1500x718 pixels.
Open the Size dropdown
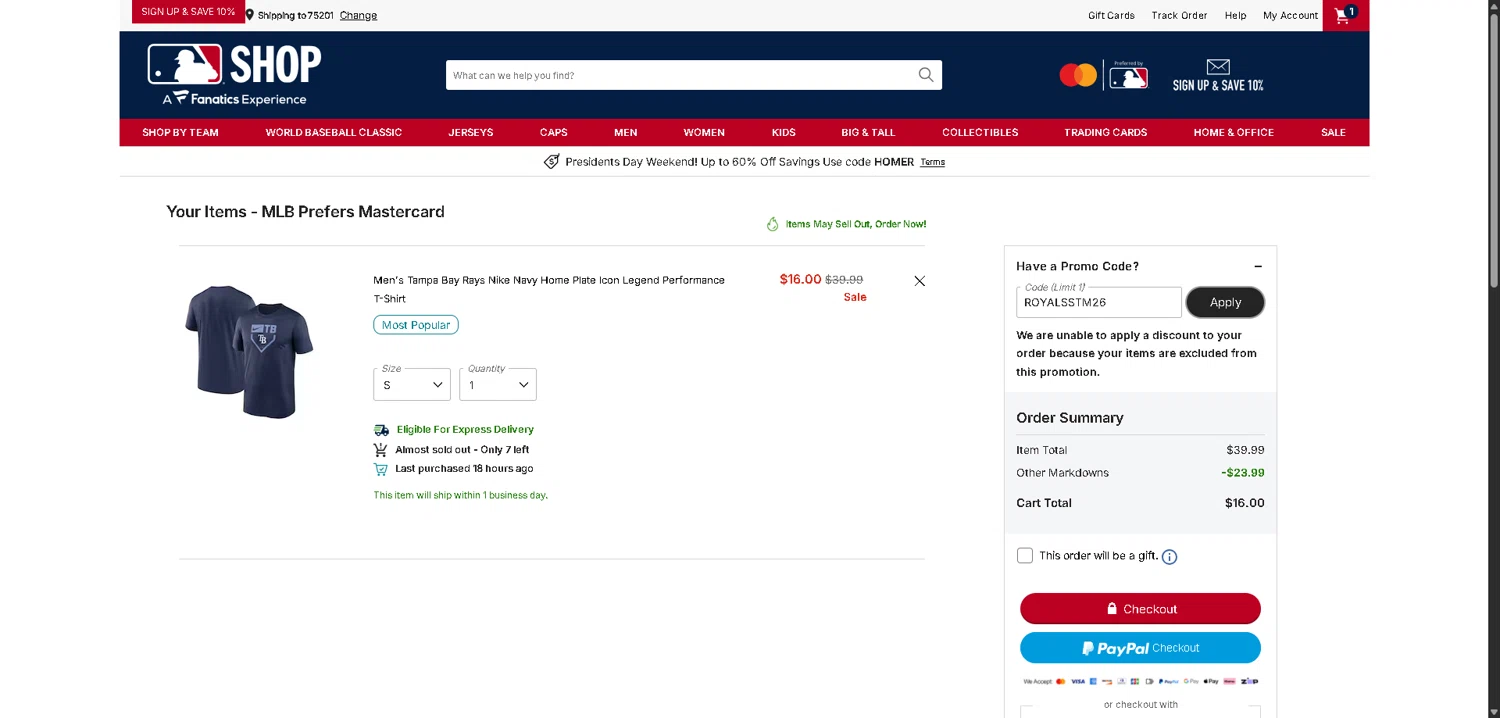click(x=412, y=385)
